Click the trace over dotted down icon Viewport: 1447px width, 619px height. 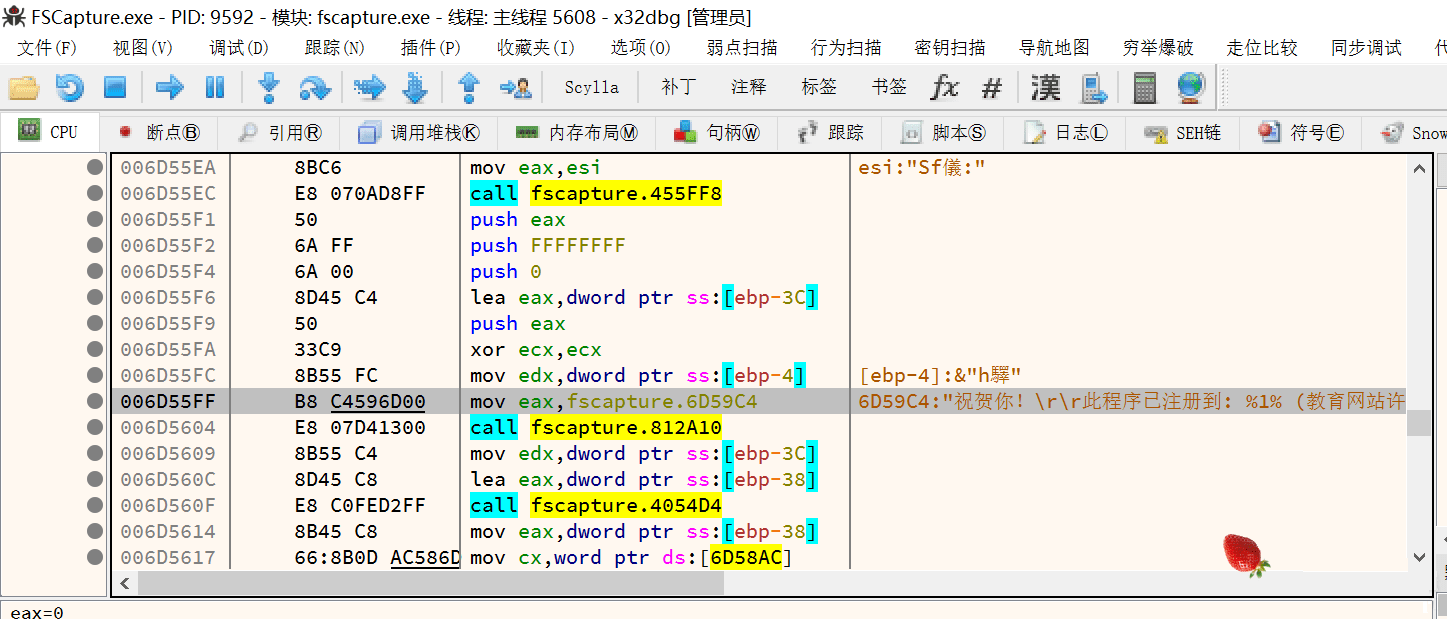(x=415, y=88)
